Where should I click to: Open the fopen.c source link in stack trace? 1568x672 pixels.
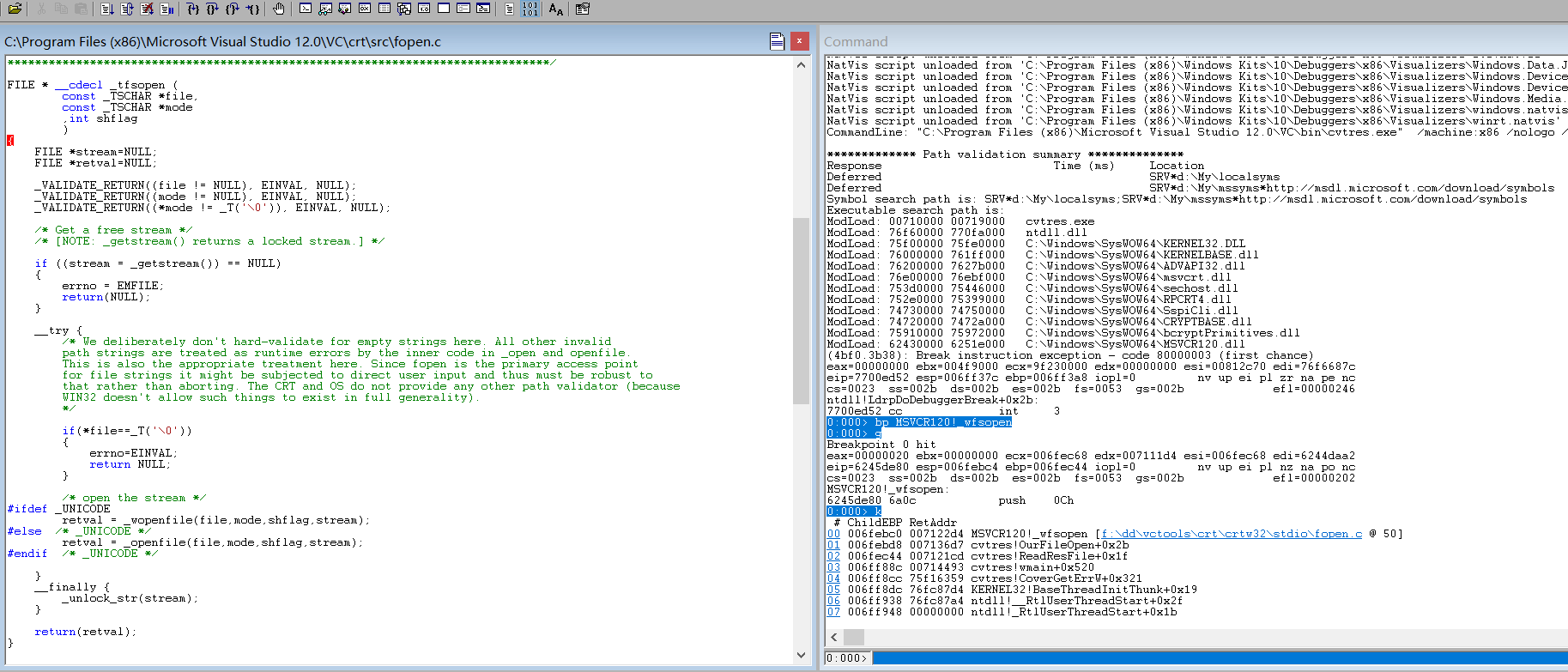[x=1232, y=534]
